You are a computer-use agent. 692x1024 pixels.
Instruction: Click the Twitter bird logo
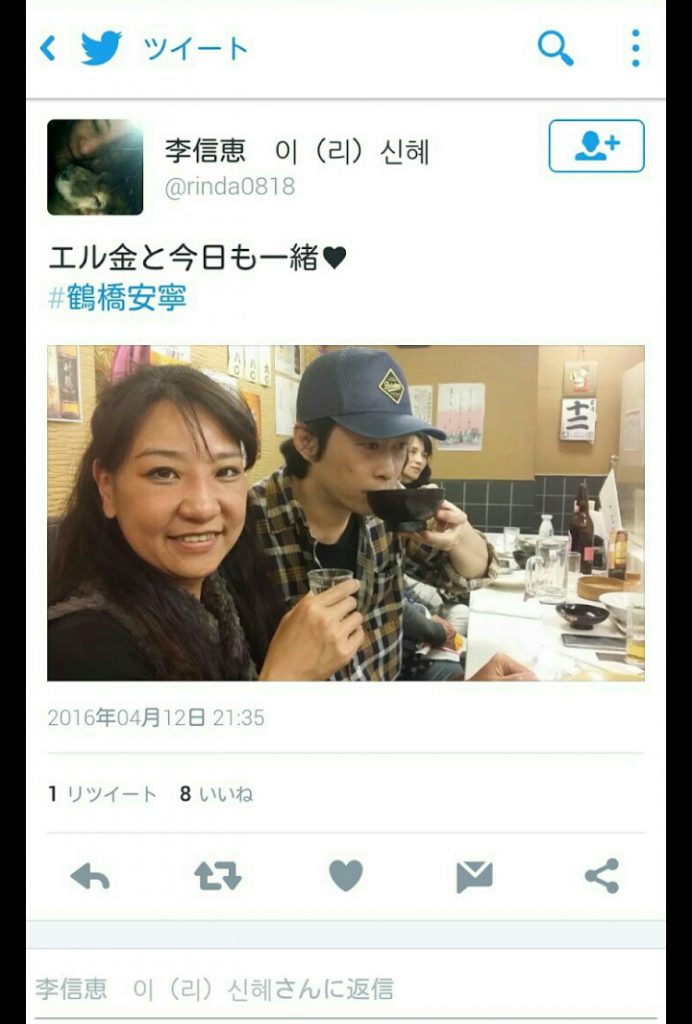tap(101, 48)
